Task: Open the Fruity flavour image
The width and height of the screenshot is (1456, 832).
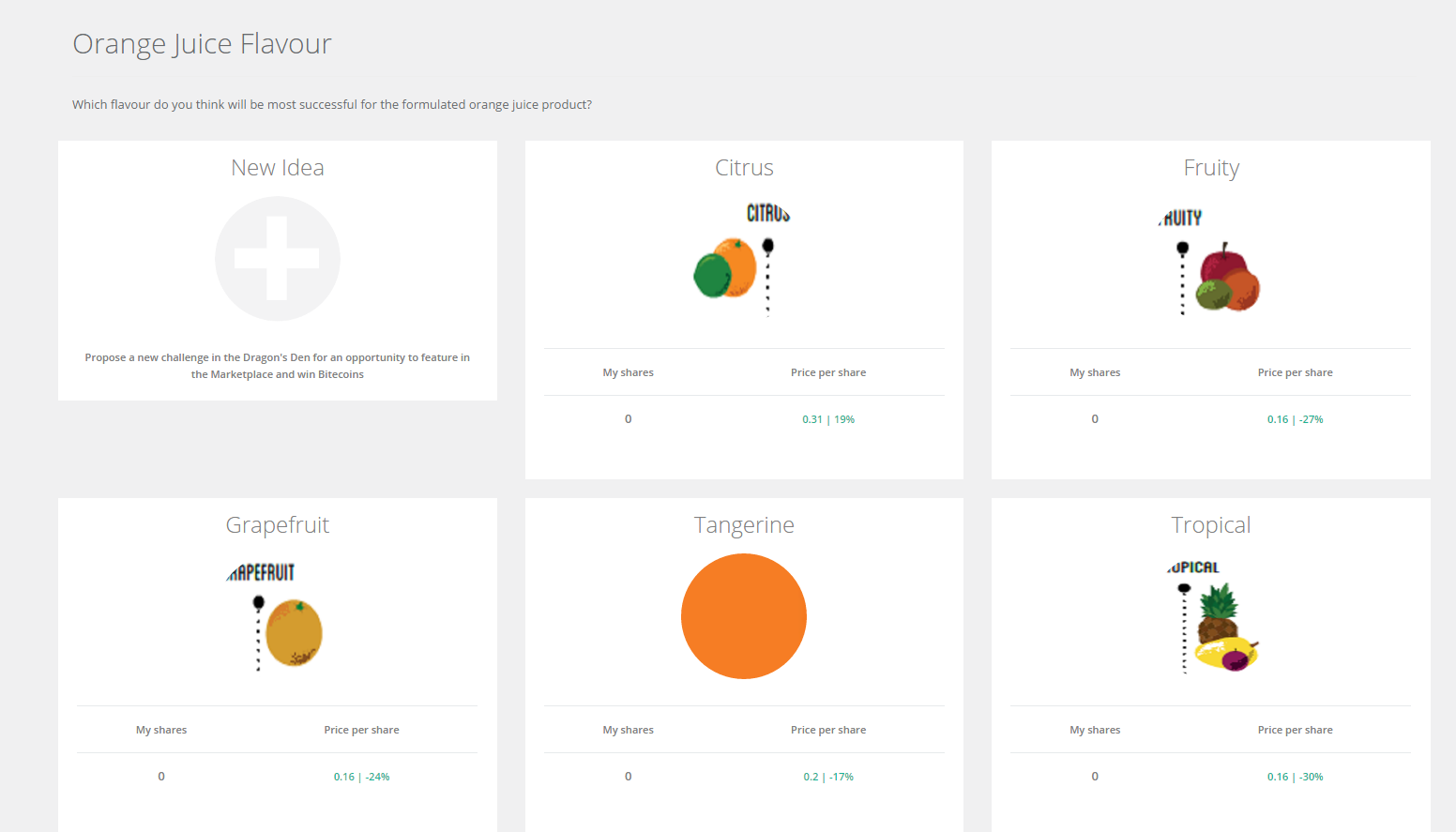Action: click(x=1210, y=262)
